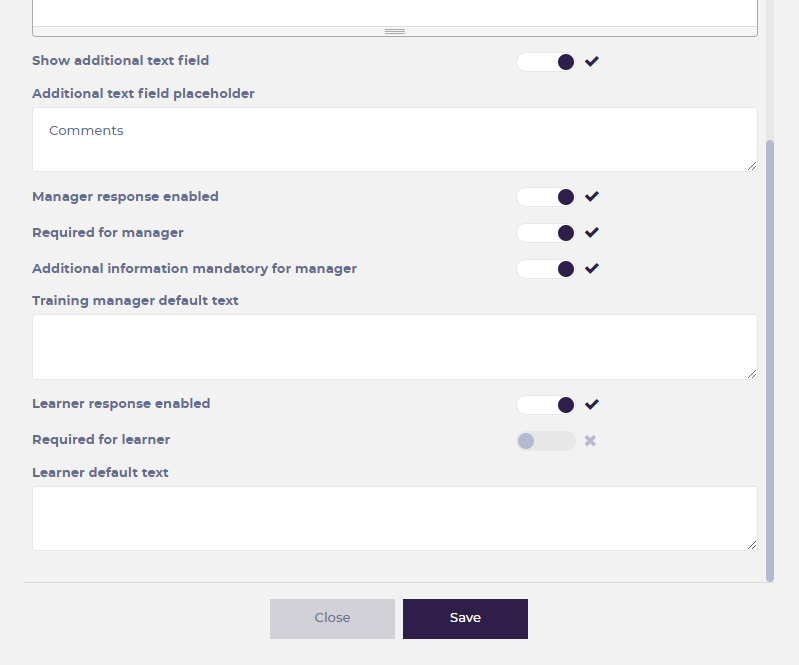
Task: Click the resize grip of Learner default text box
Action: [751, 544]
